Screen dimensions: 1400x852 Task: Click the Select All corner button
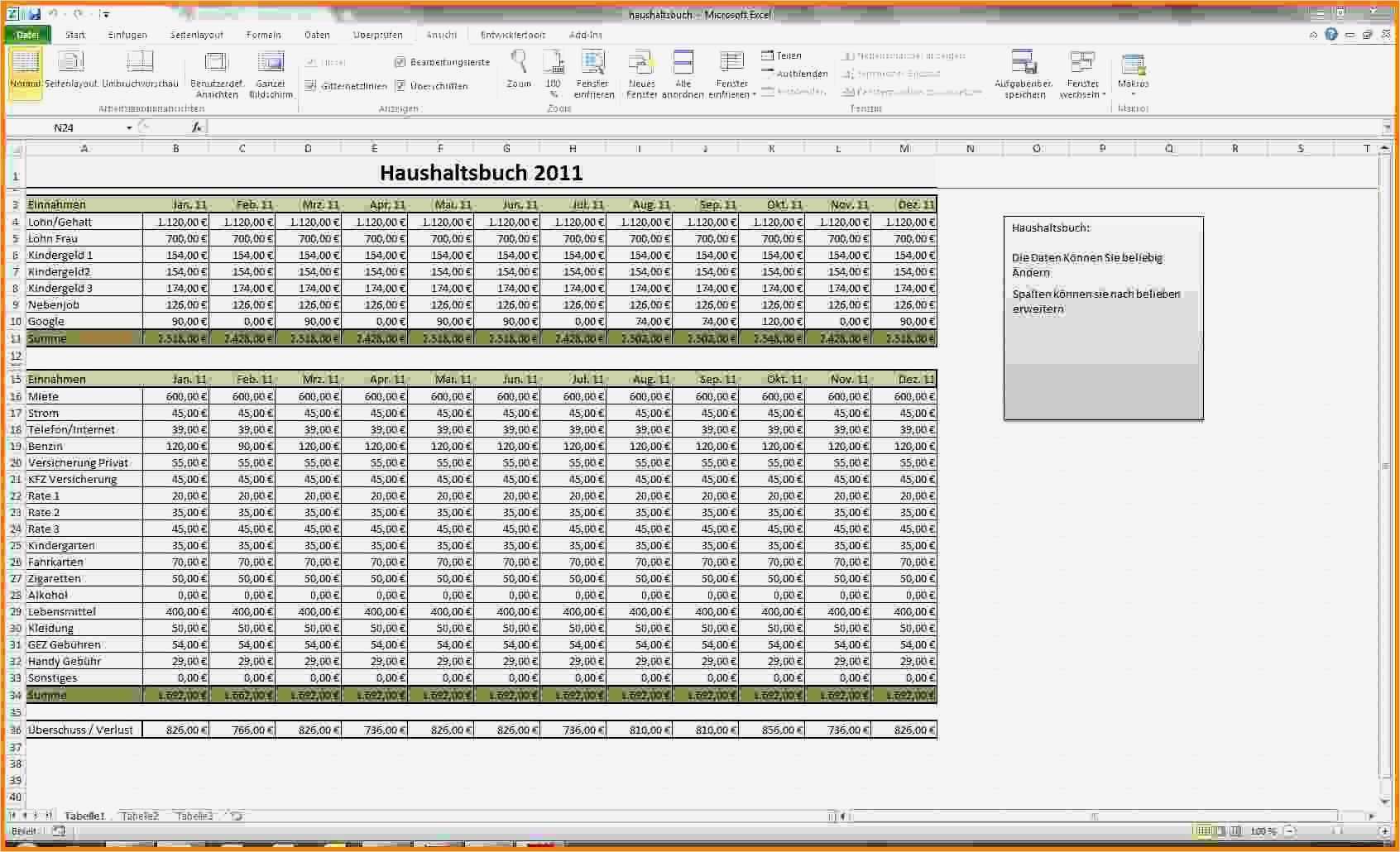click(16, 149)
